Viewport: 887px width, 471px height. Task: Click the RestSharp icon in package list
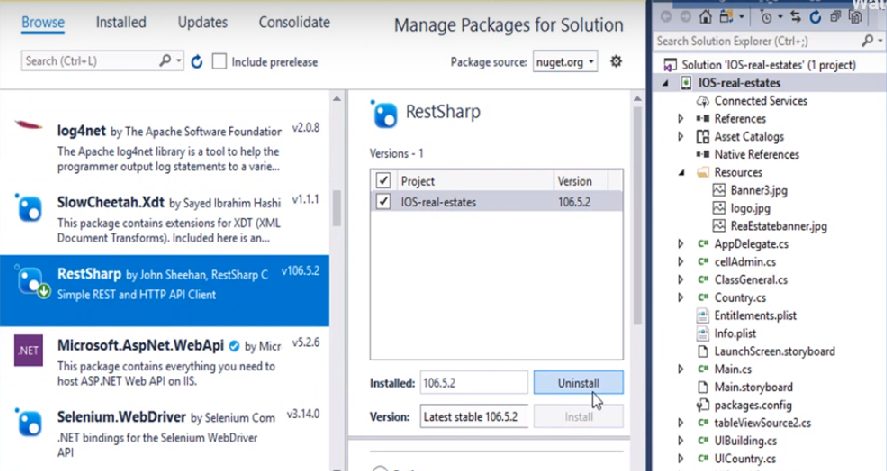pos(31,280)
